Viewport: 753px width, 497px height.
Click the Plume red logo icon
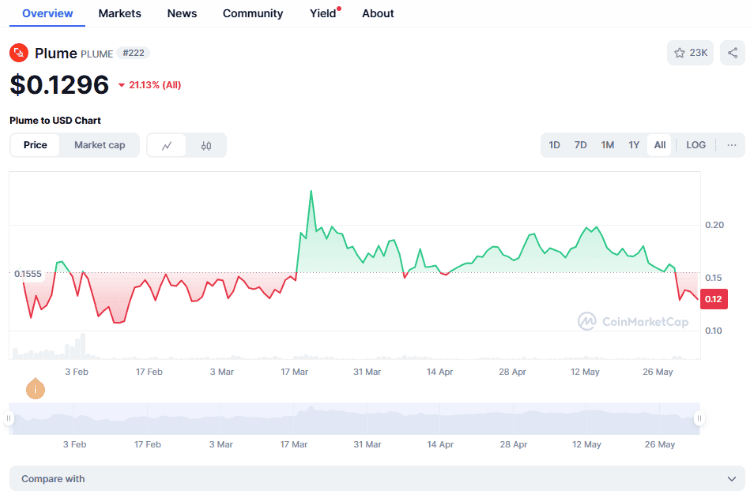coord(19,53)
